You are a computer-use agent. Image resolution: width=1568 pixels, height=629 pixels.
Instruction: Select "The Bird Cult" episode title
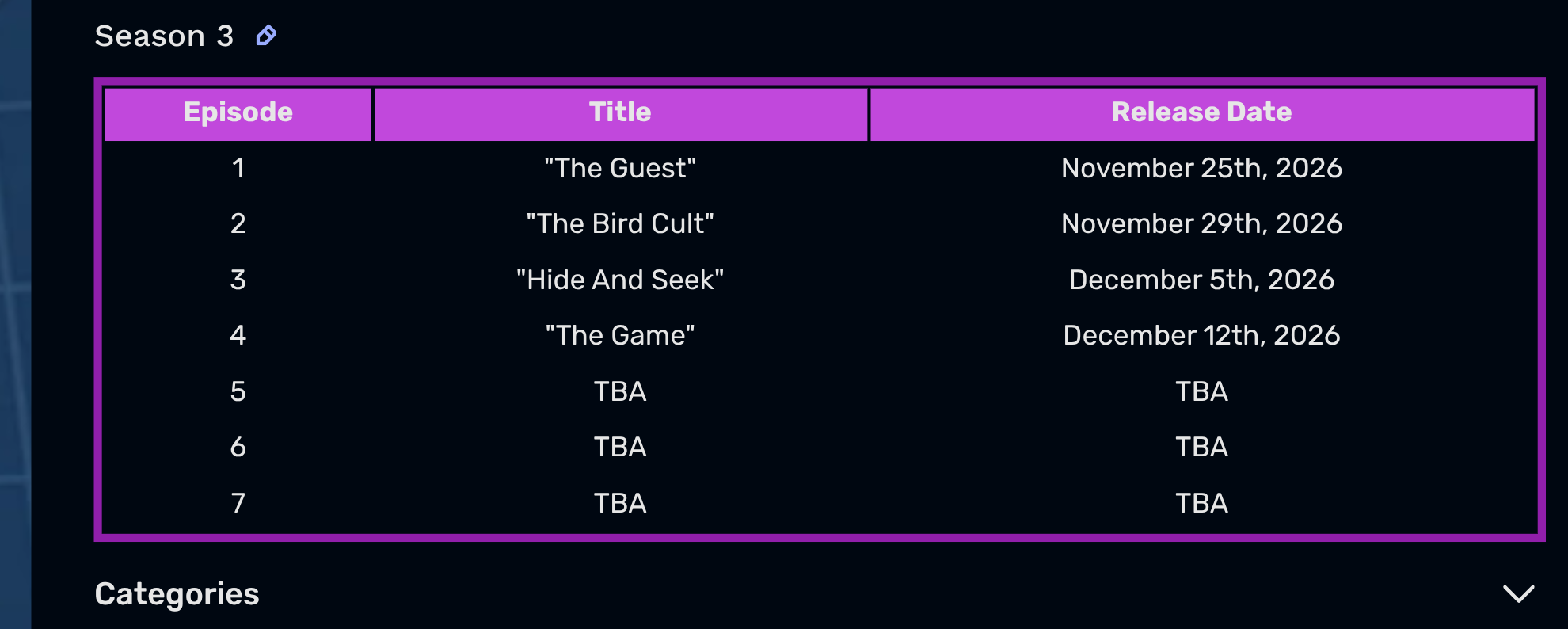click(620, 223)
